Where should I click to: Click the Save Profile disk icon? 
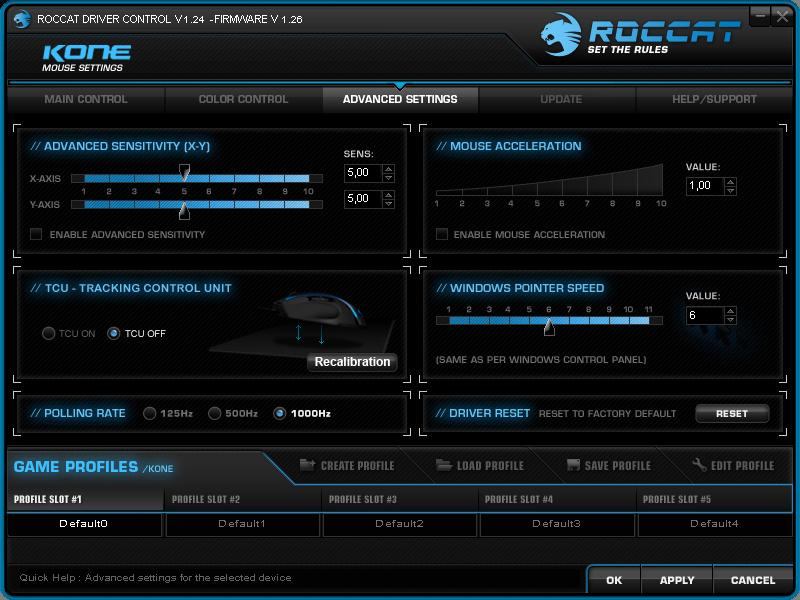tap(573, 465)
